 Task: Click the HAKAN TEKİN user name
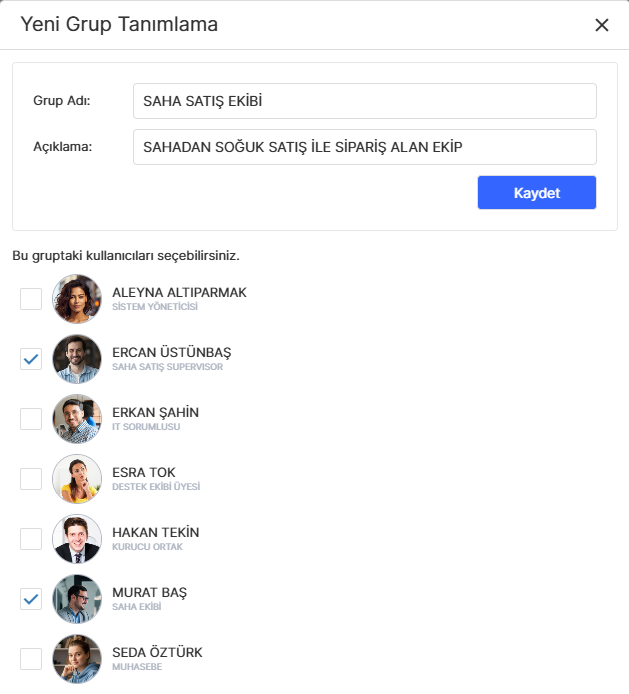point(158,532)
